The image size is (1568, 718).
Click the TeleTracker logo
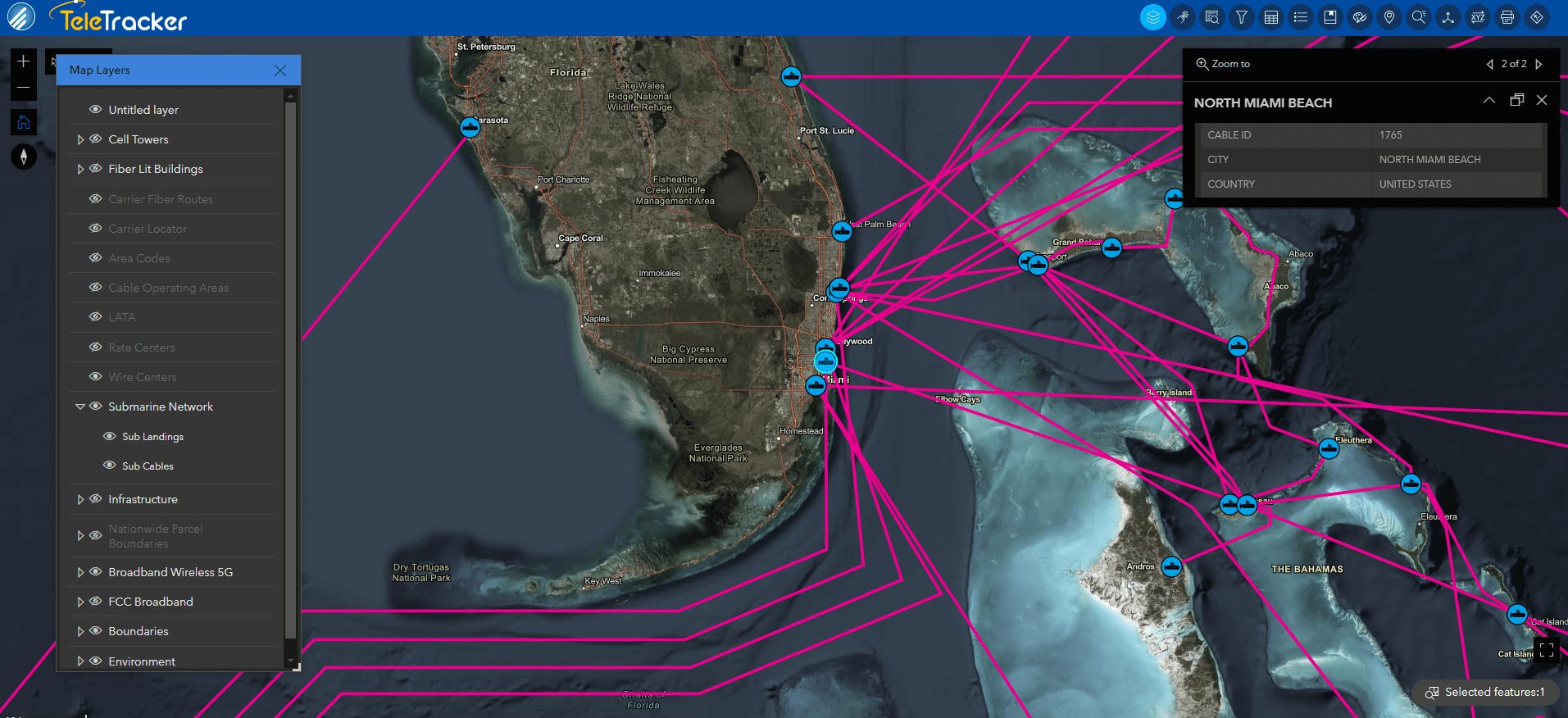coord(118,17)
